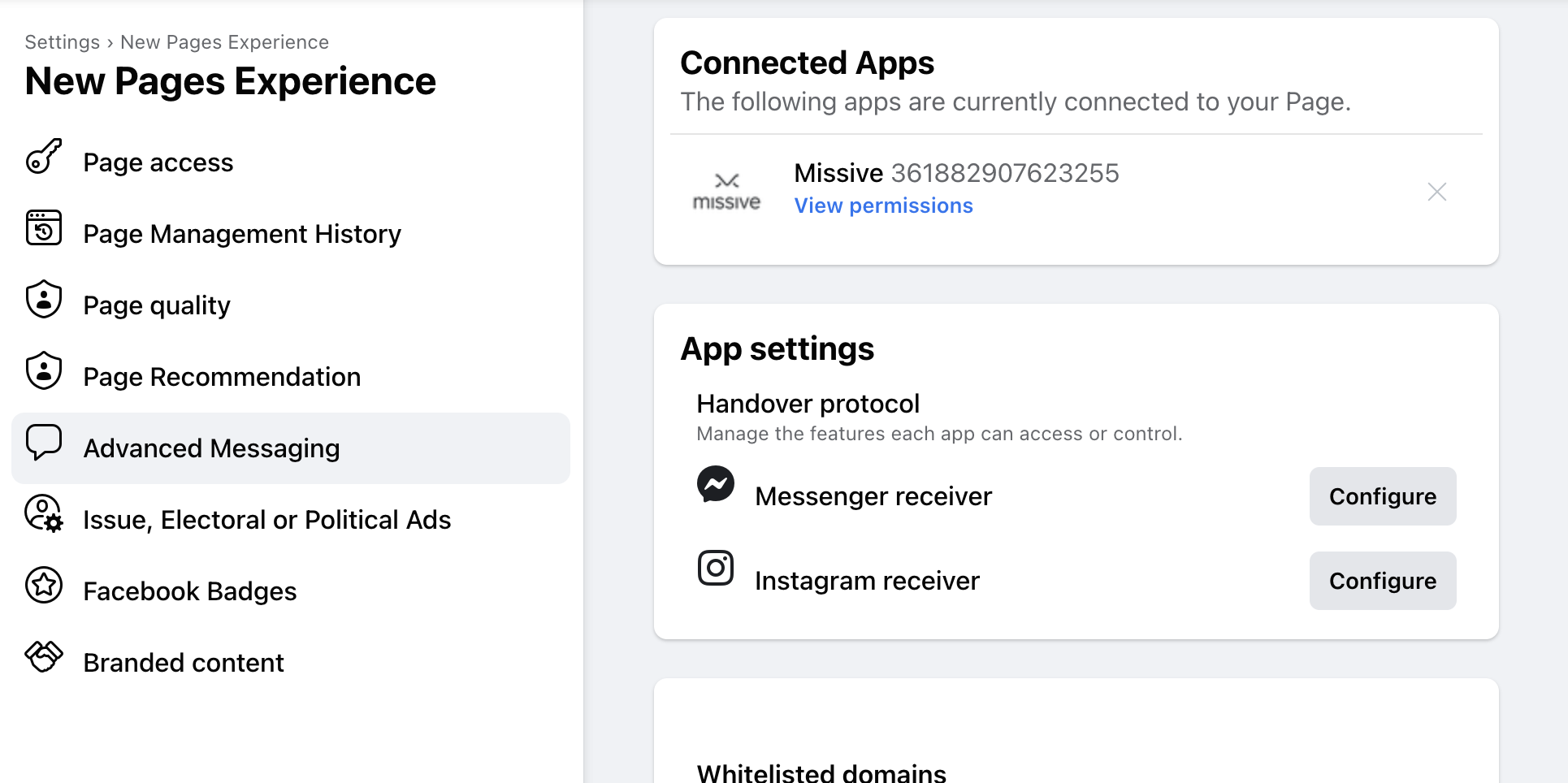The image size is (1568, 783).
Task: Click the Missive app logo
Action: pos(726,193)
